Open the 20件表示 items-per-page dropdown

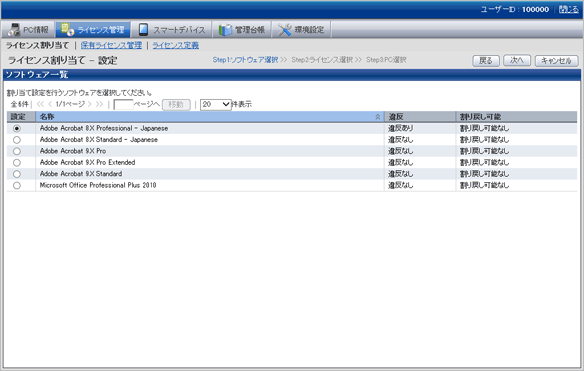pos(216,105)
